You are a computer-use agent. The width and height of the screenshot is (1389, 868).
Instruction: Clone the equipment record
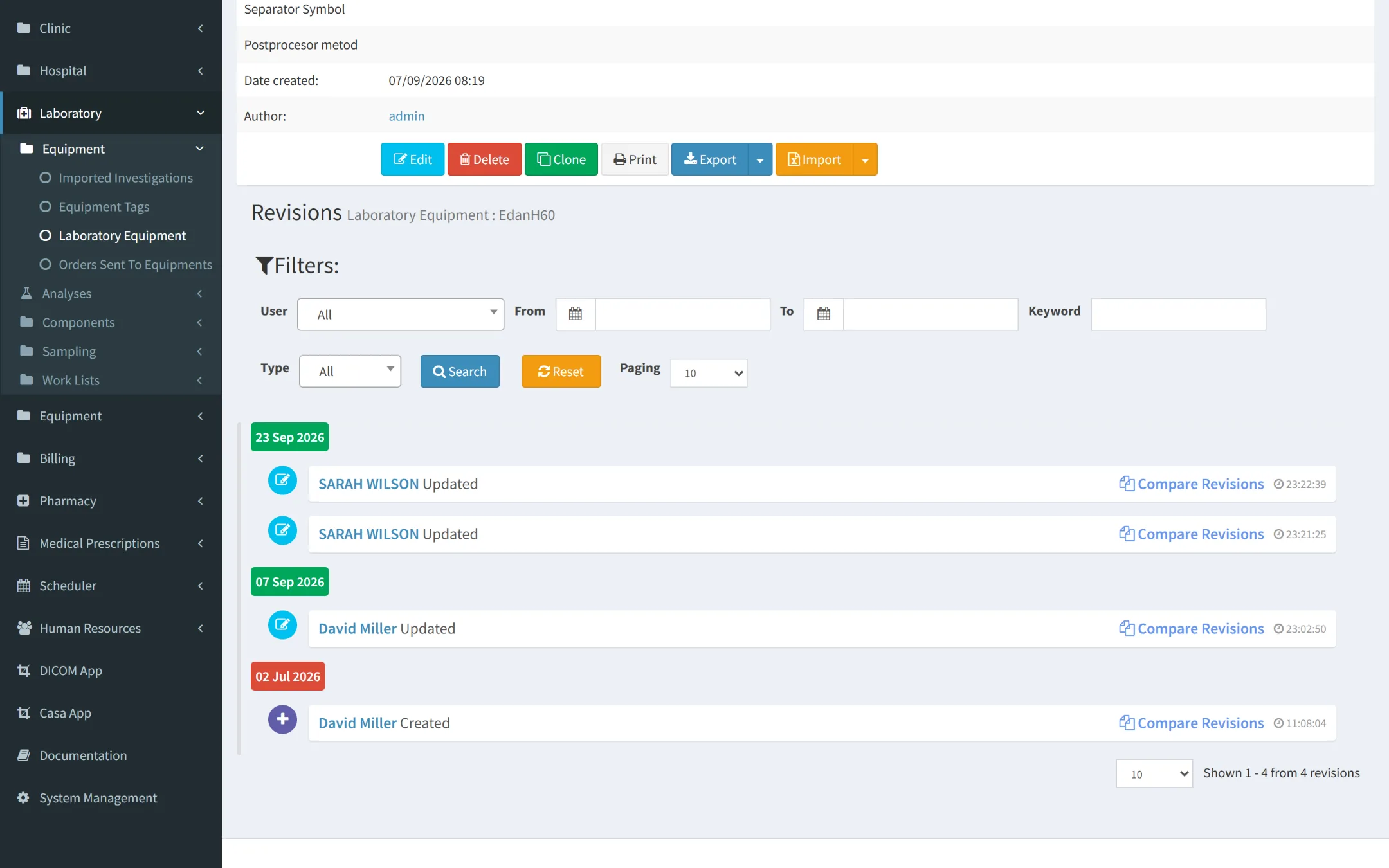tap(561, 159)
